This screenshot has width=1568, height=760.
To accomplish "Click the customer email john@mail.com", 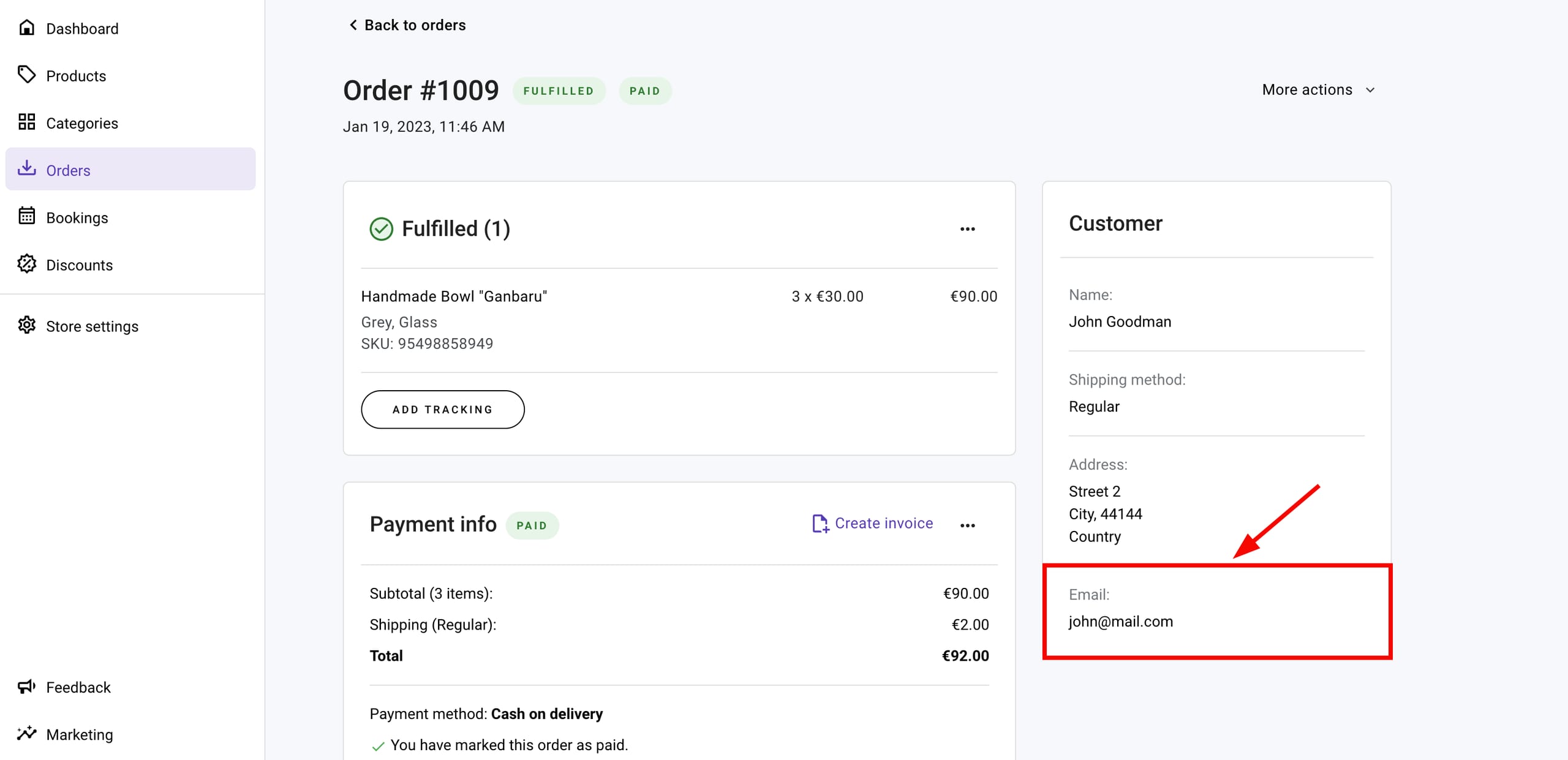I will point(1120,622).
